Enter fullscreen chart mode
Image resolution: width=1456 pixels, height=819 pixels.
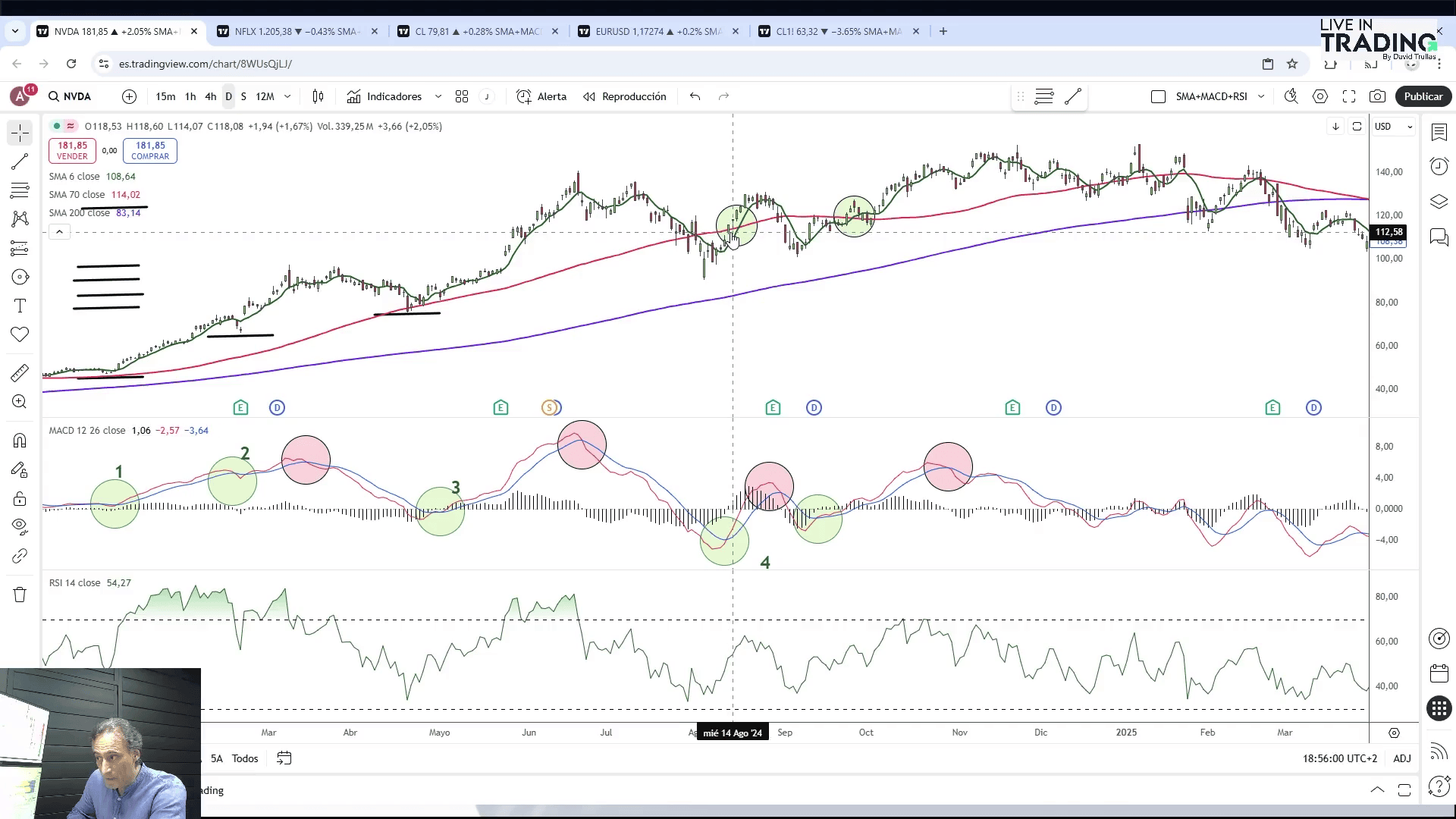click(1349, 96)
